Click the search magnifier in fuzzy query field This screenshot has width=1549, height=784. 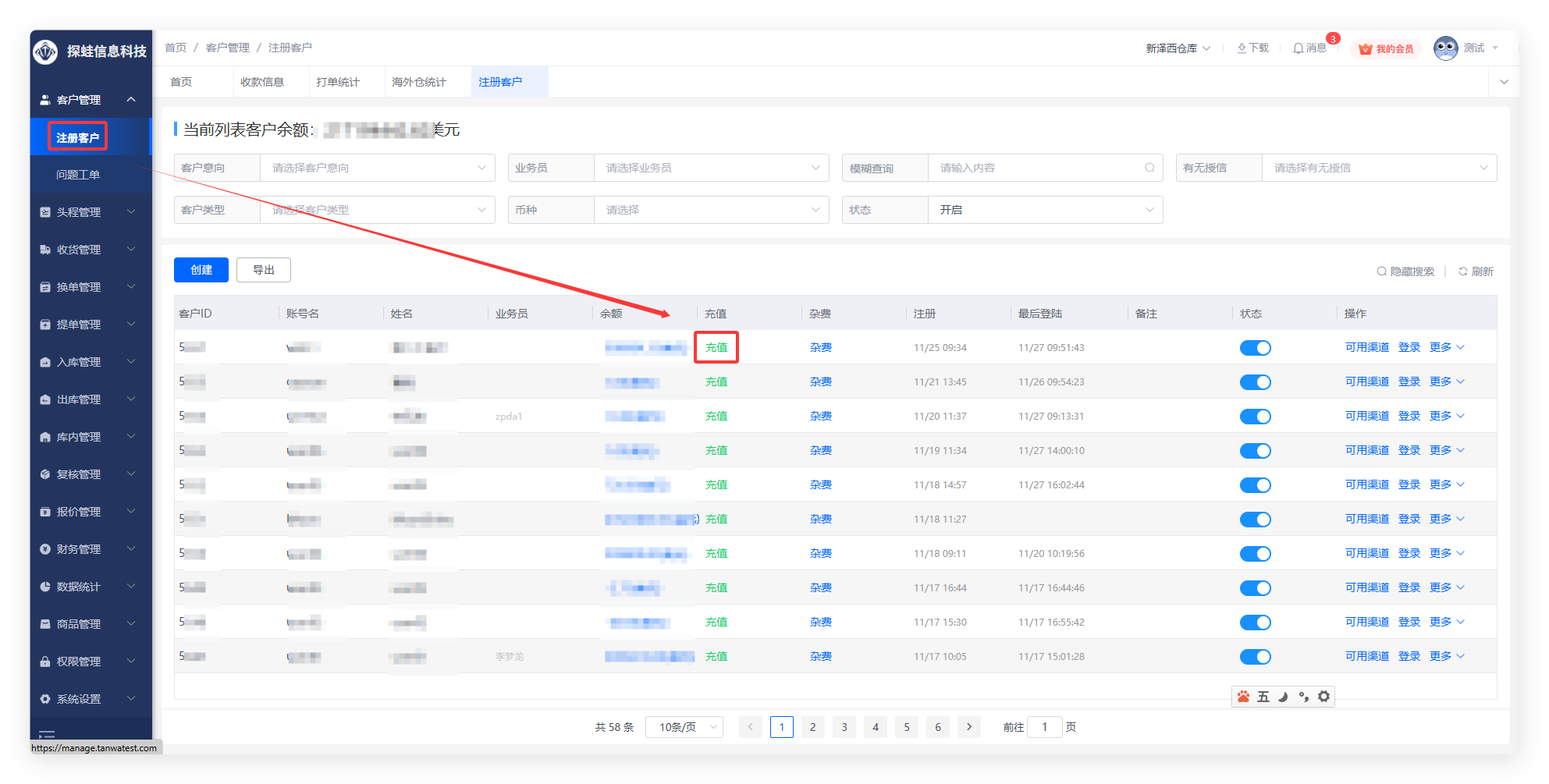(1149, 168)
